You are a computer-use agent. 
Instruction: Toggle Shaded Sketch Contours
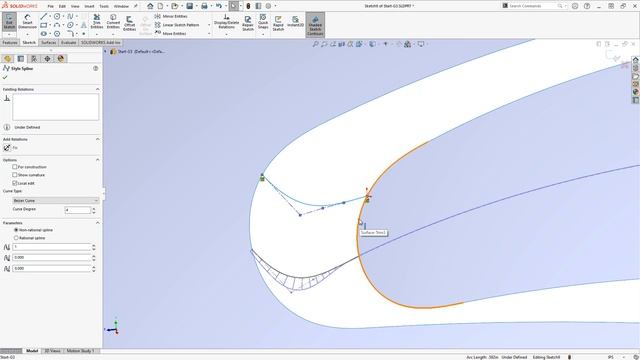[x=315, y=25]
